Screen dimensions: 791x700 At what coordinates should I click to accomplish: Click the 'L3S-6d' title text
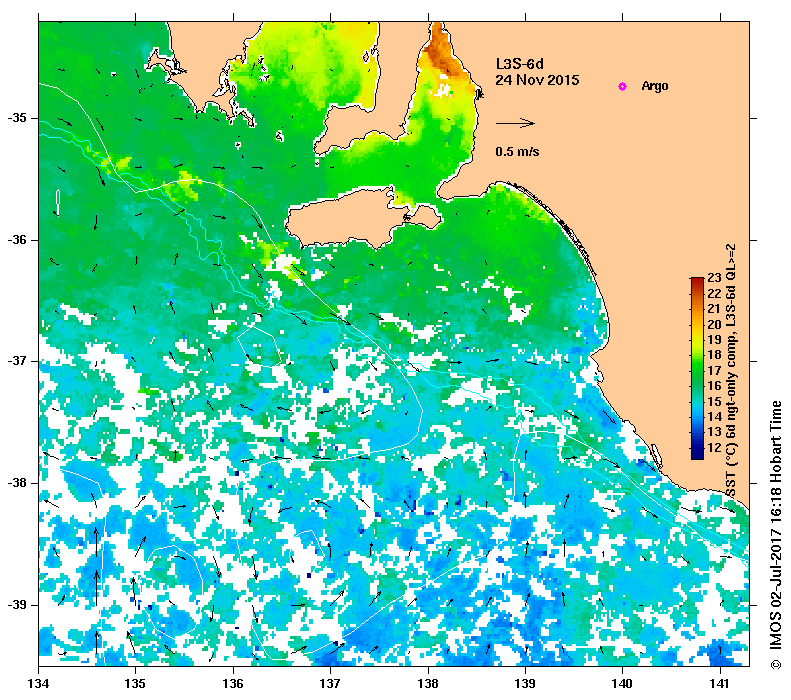(520, 64)
